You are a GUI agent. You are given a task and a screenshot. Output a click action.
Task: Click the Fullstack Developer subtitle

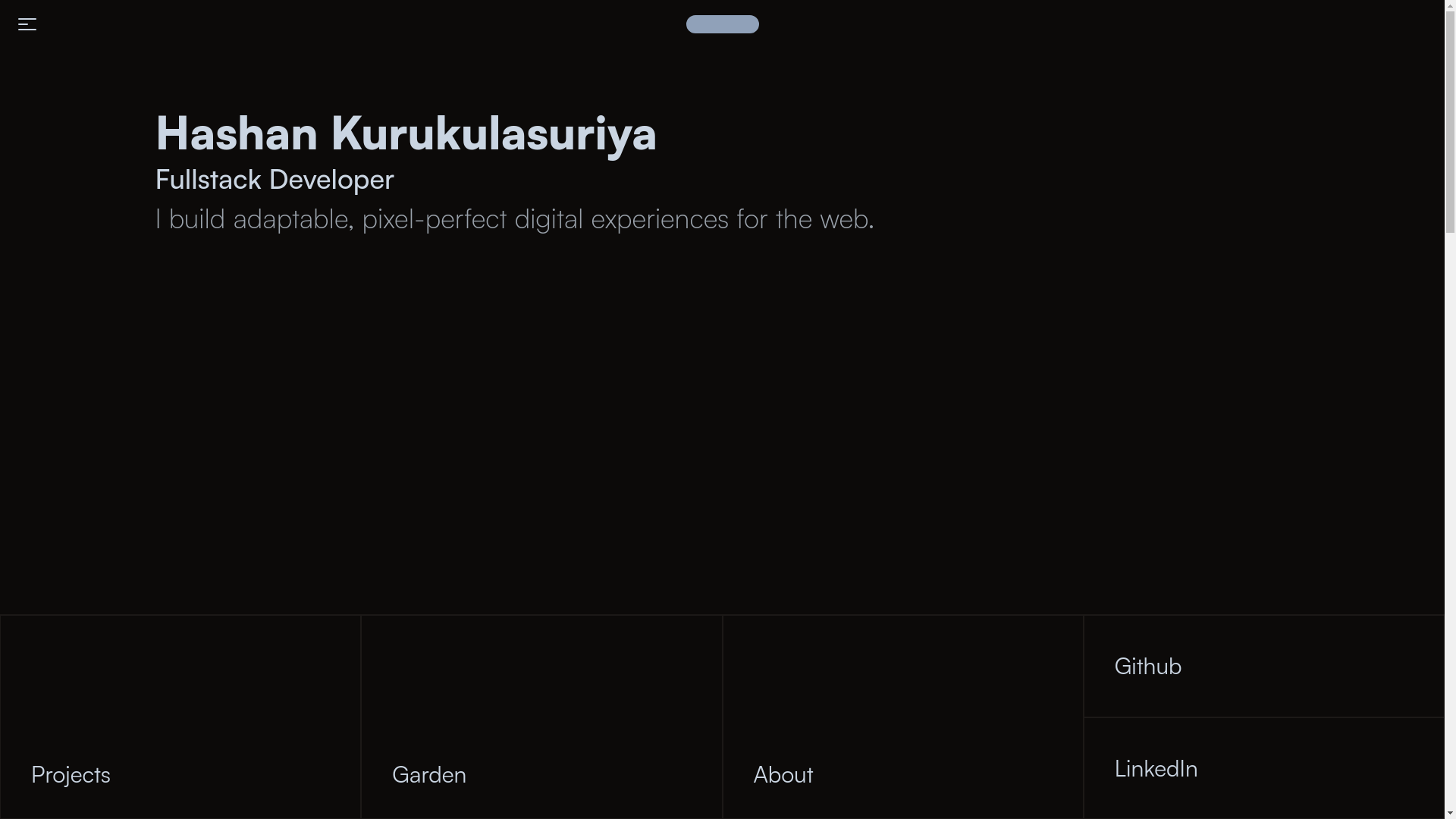(x=275, y=180)
